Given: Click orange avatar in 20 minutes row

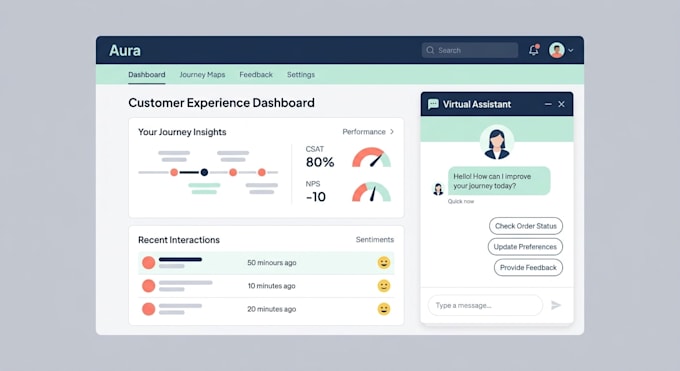Looking at the screenshot, I should pyautogui.click(x=148, y=309).
